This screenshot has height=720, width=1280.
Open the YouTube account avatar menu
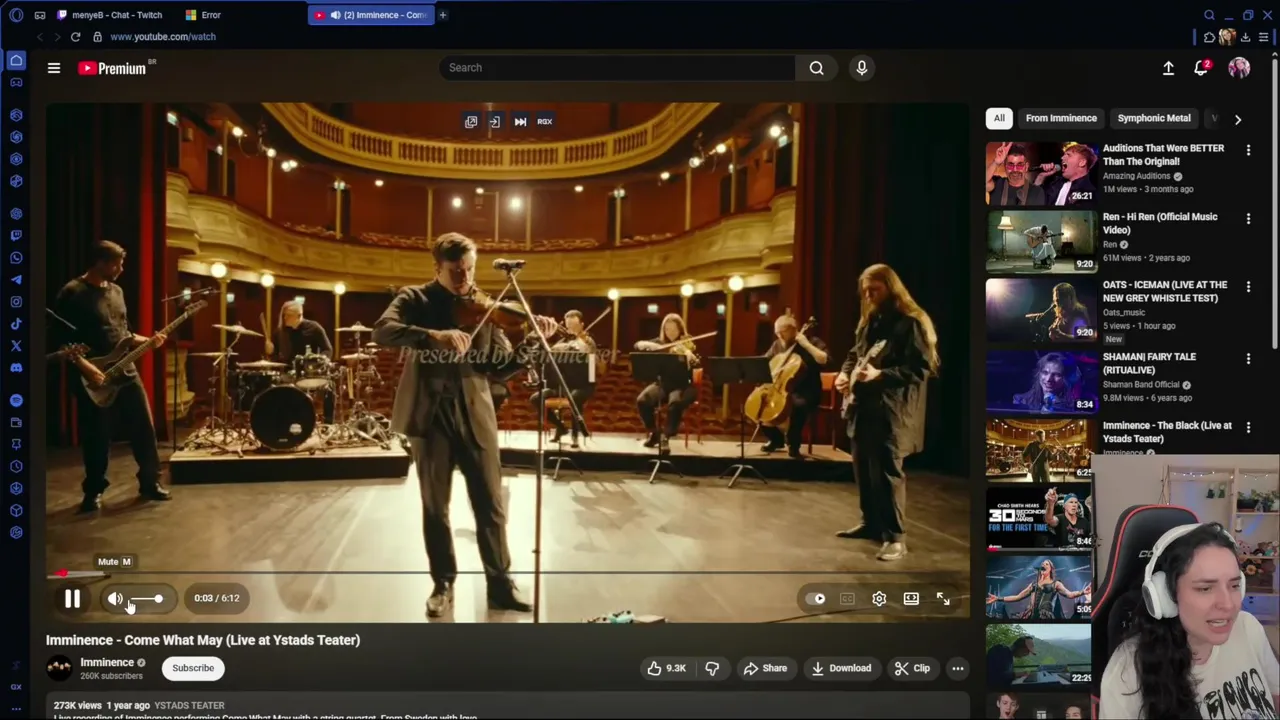tap(1239, 68)
